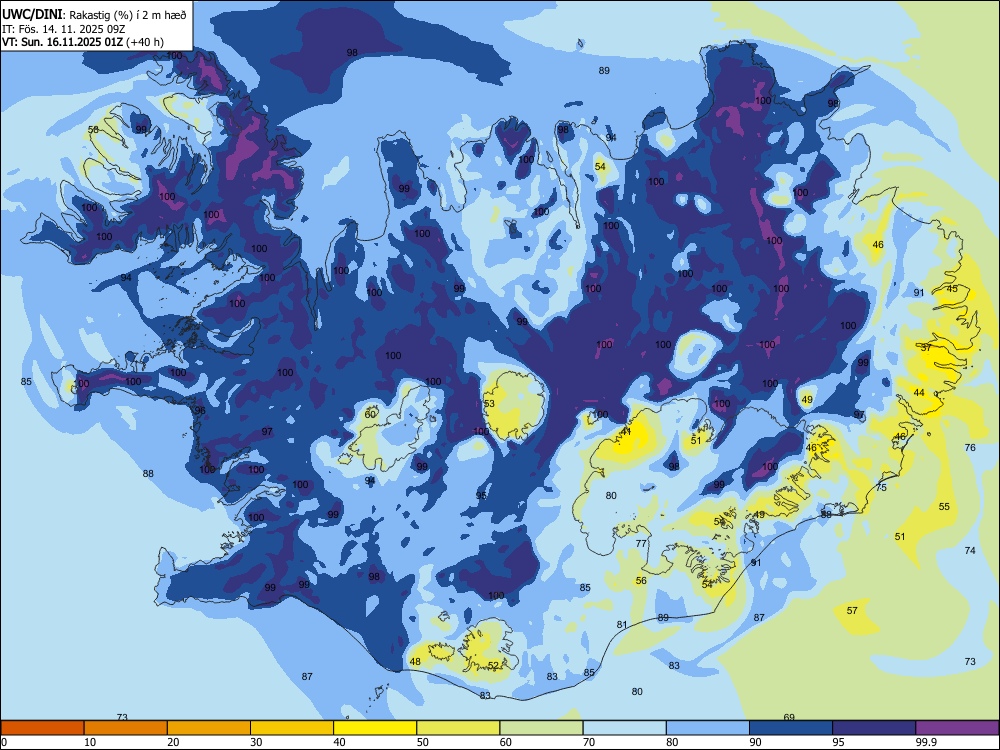
Task: Click the '58' value in the Westfjords
Action: point(93,129)
